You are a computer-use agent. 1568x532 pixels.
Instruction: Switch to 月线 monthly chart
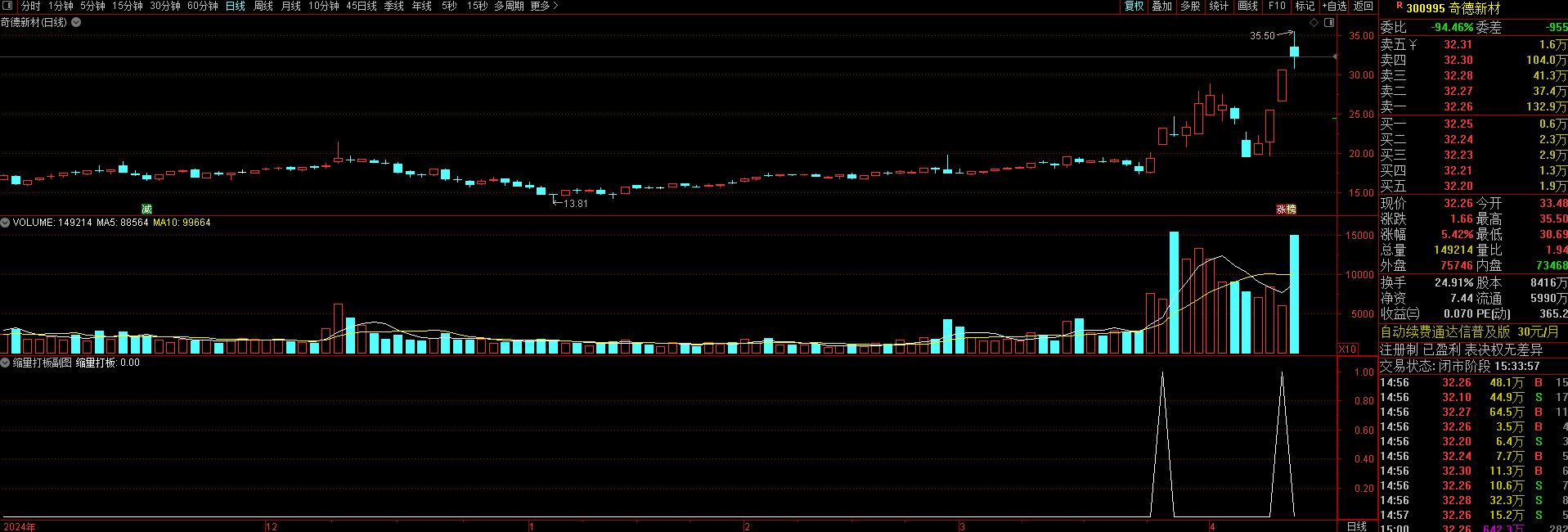coord(291,6)
